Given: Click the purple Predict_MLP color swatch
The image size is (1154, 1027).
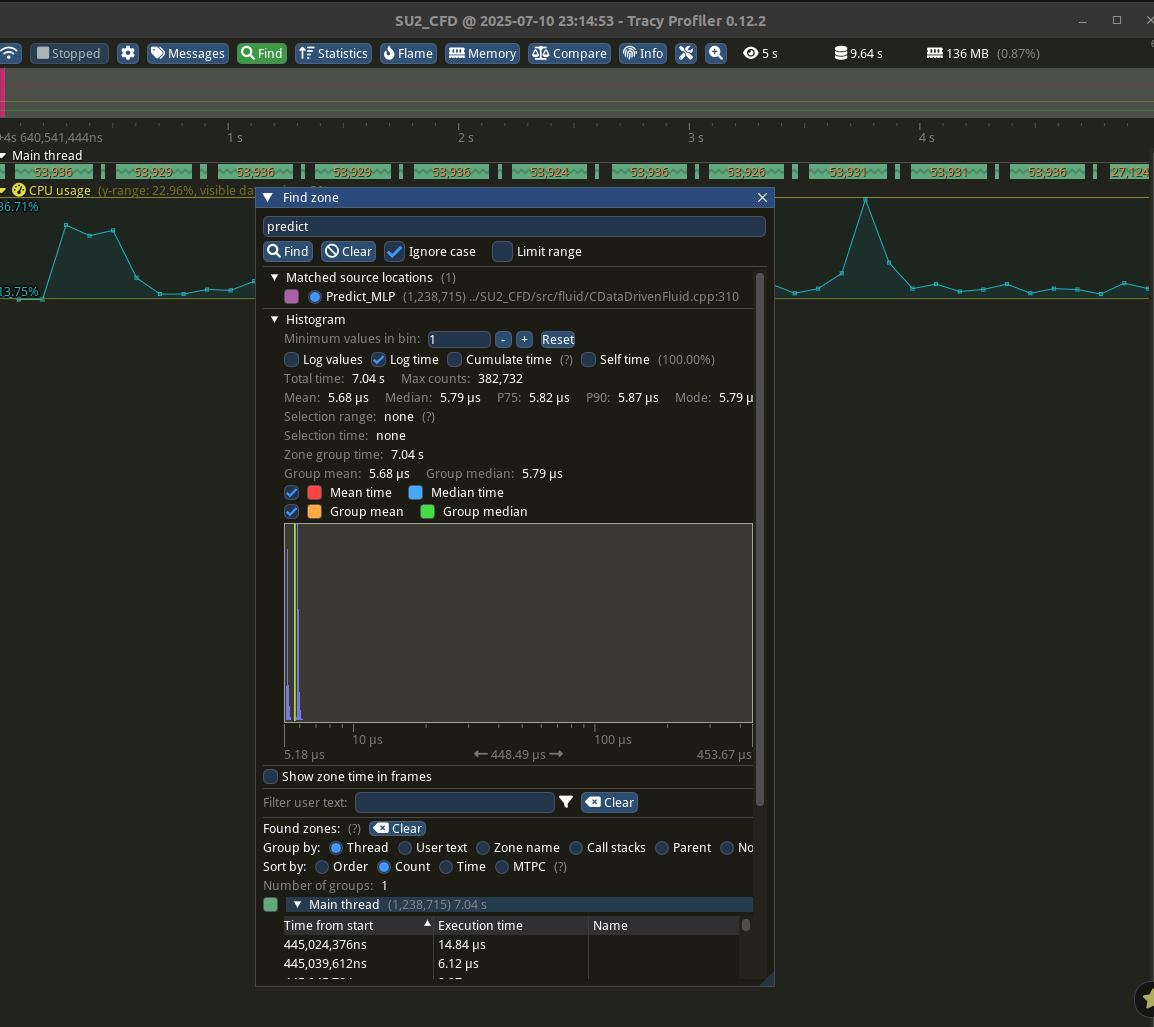Looking at the screenshot, I should click(x=291, y=297).
